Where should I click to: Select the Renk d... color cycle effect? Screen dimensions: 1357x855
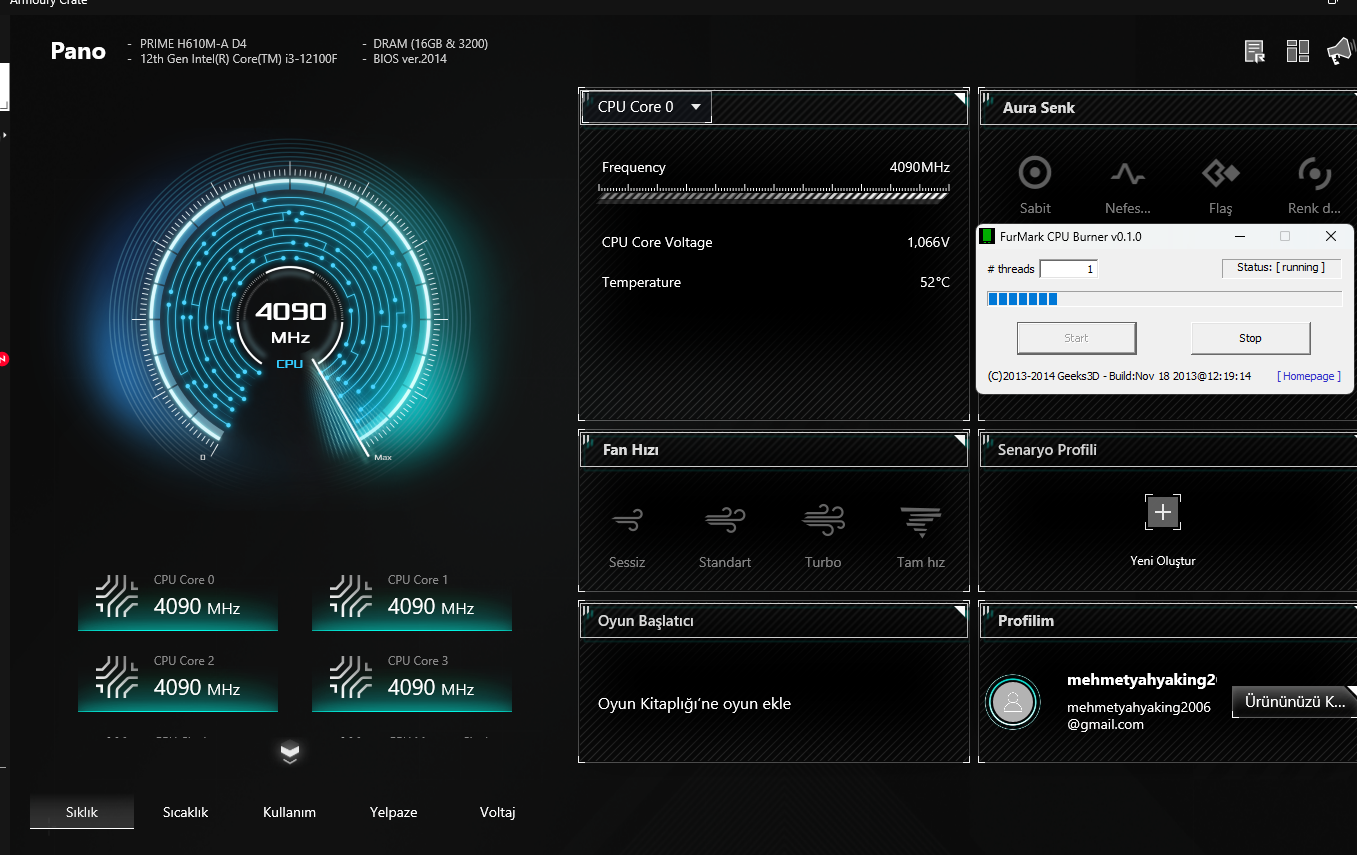point(1314,186)
